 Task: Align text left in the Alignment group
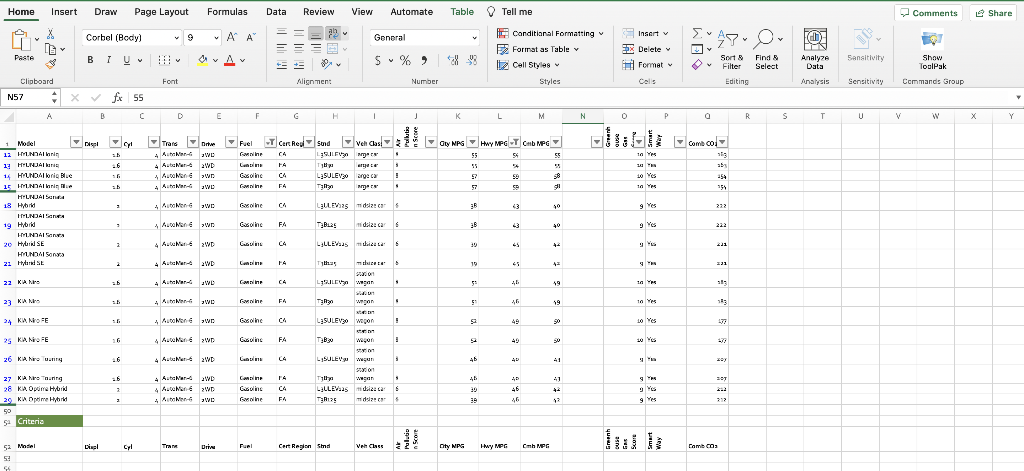[281, 48]
